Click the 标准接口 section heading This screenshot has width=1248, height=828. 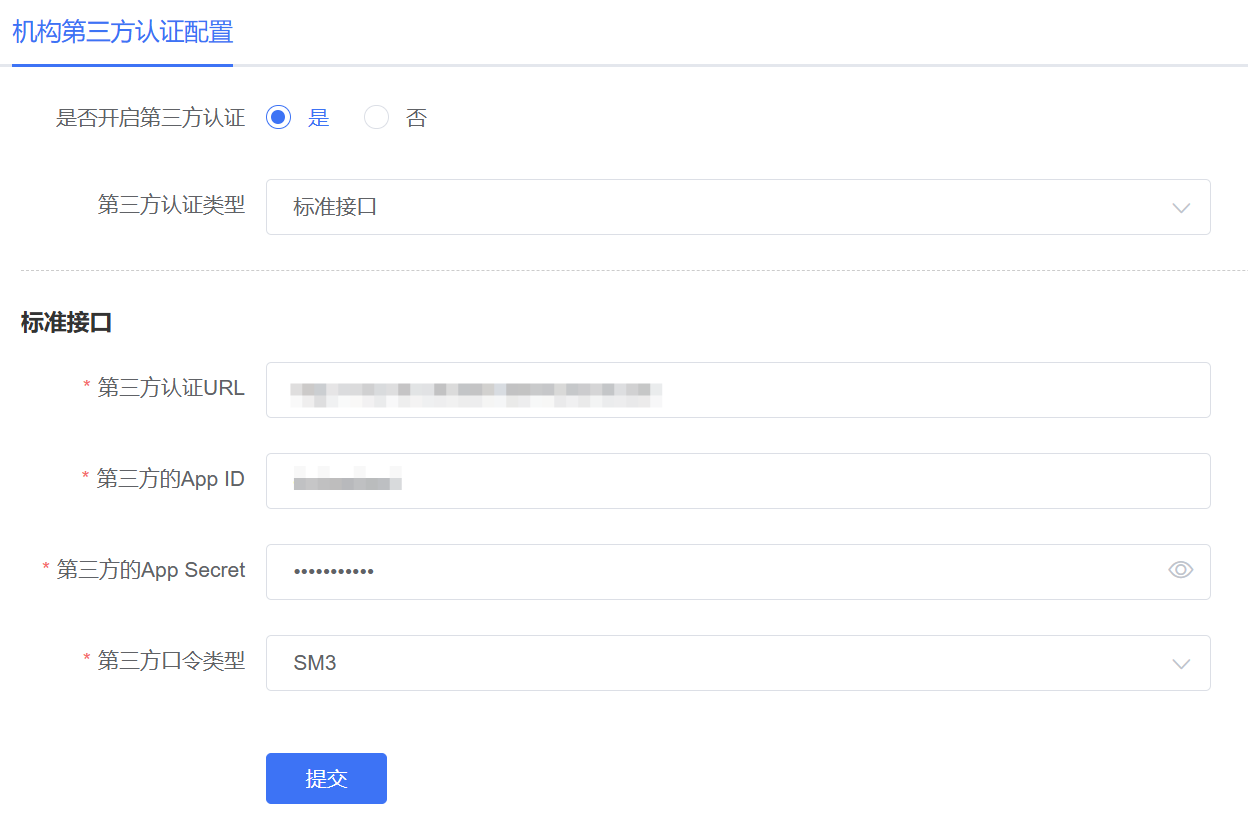tap(66, 323)
